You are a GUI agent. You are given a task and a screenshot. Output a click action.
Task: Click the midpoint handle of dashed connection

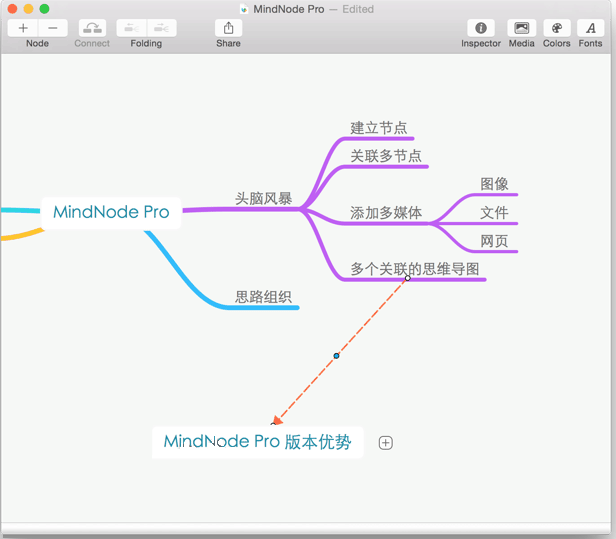(336, 356)
